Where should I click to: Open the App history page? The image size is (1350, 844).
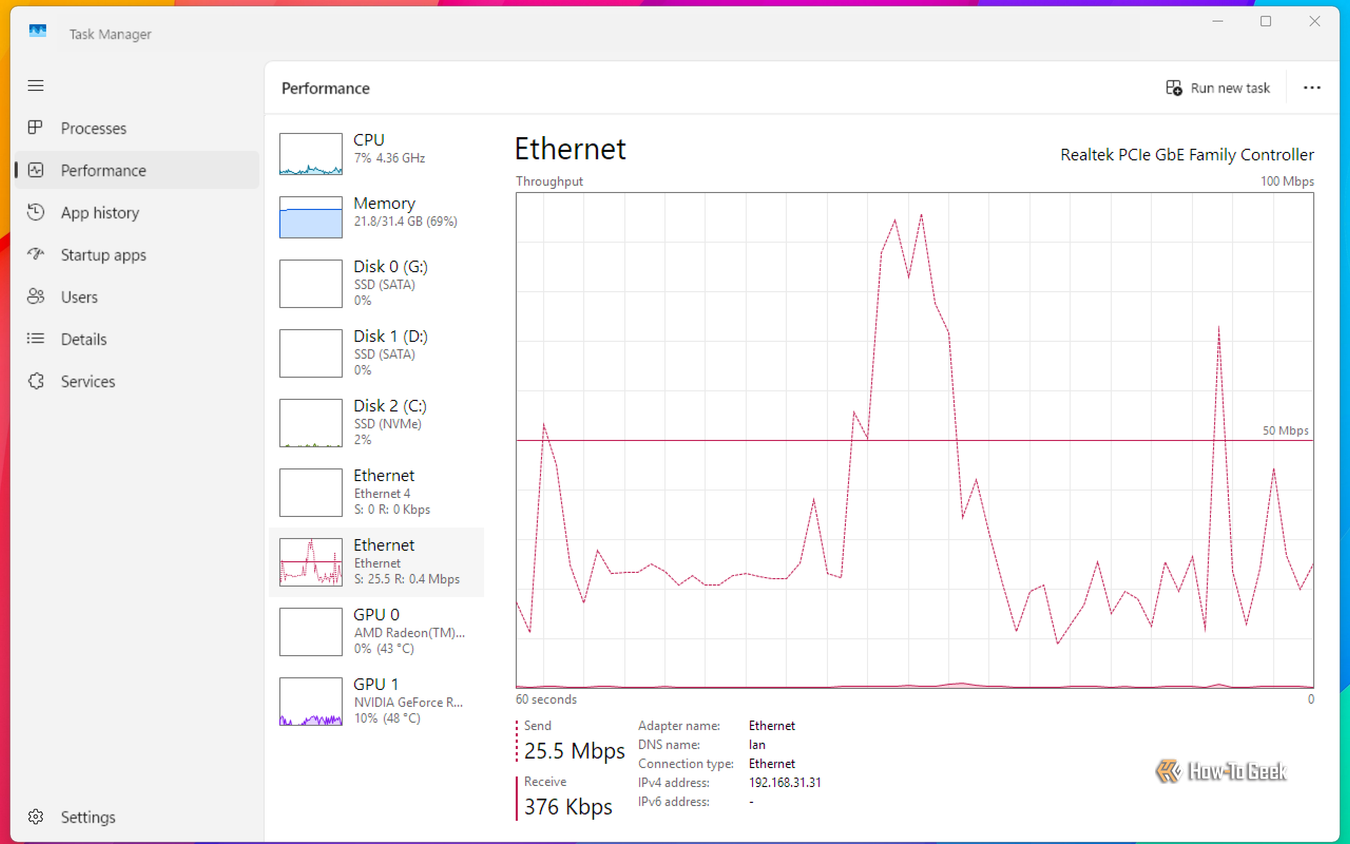point(100,213)
